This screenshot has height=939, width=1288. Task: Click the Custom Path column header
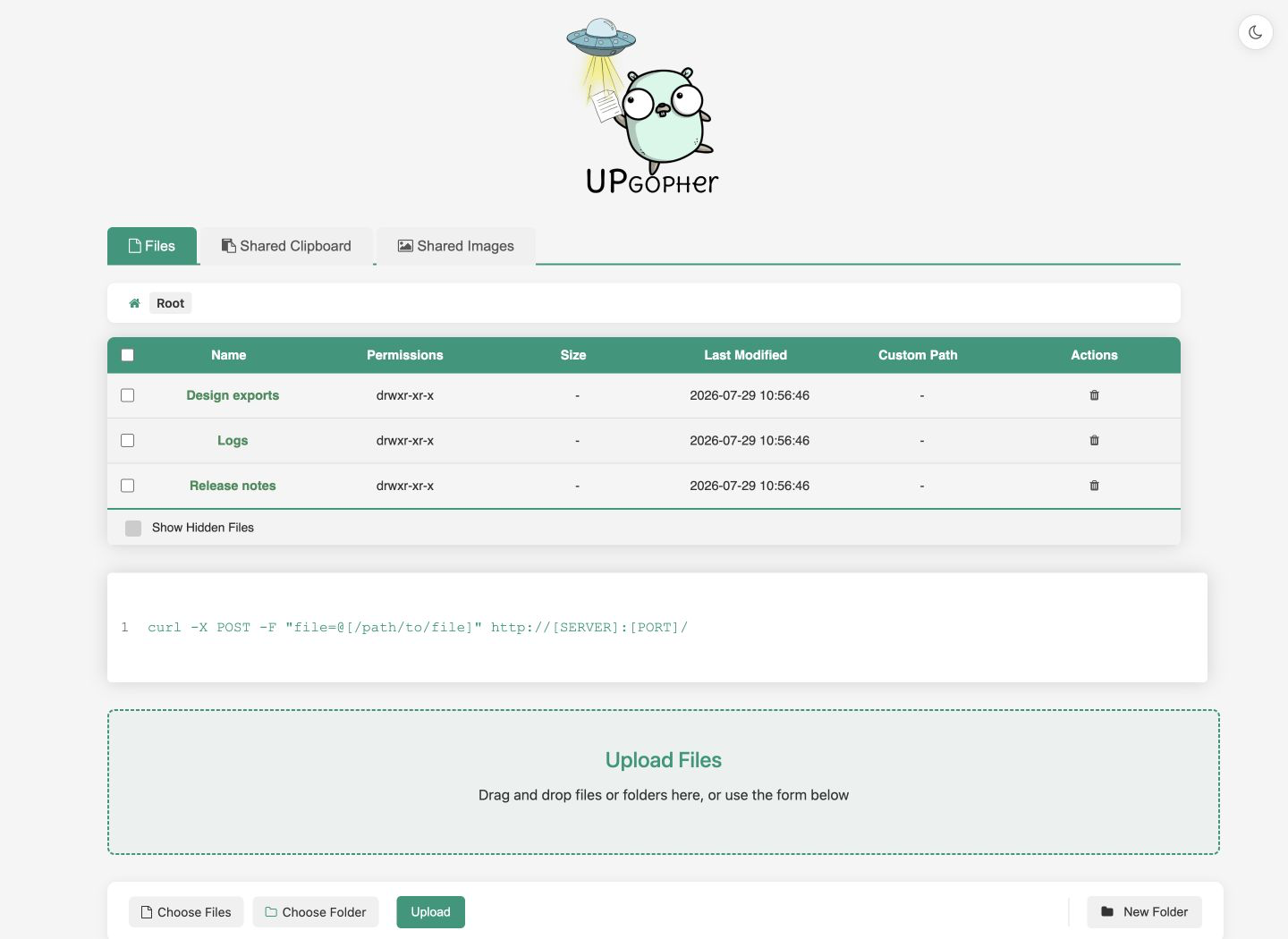[x=918, y=355]
